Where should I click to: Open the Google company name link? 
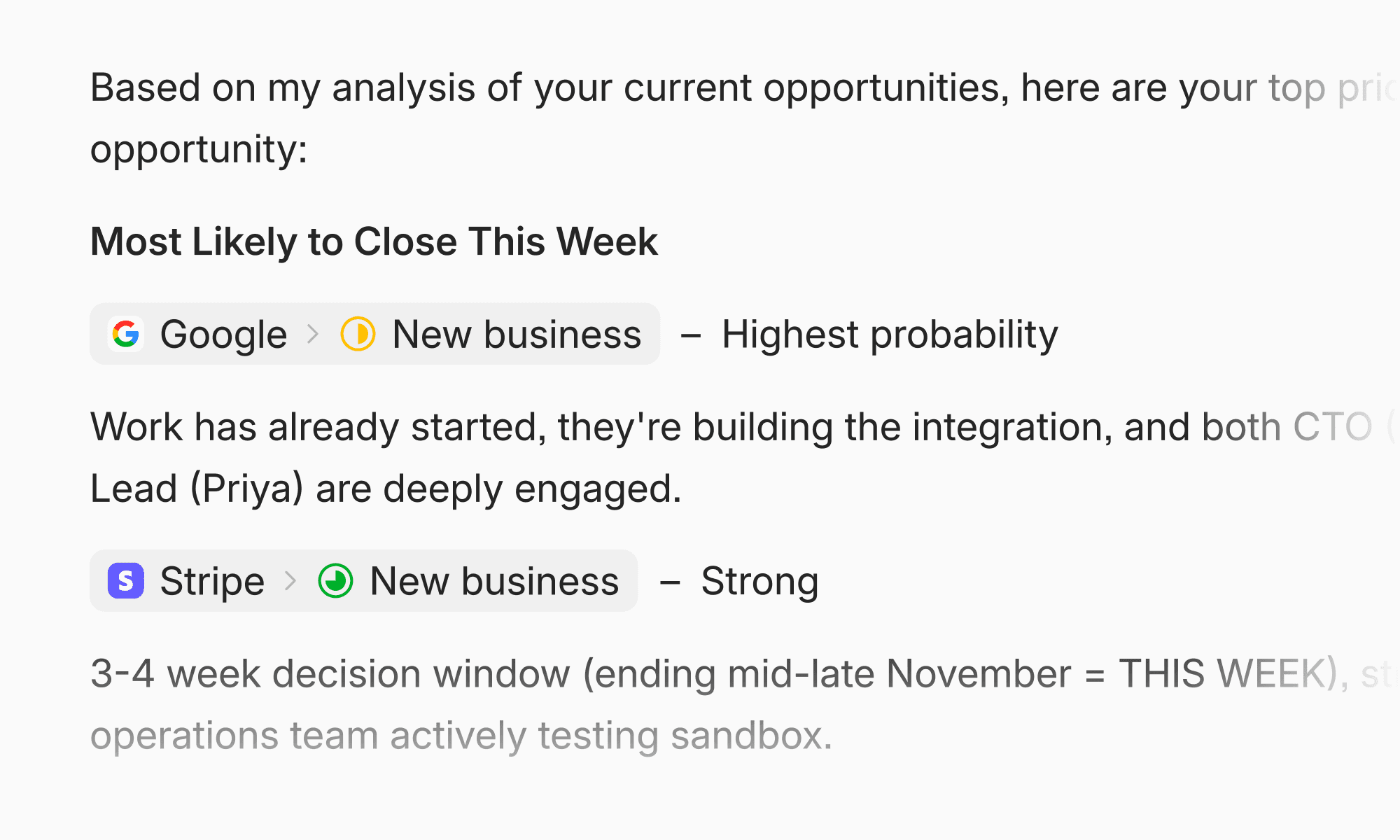(x=223, y=334)
